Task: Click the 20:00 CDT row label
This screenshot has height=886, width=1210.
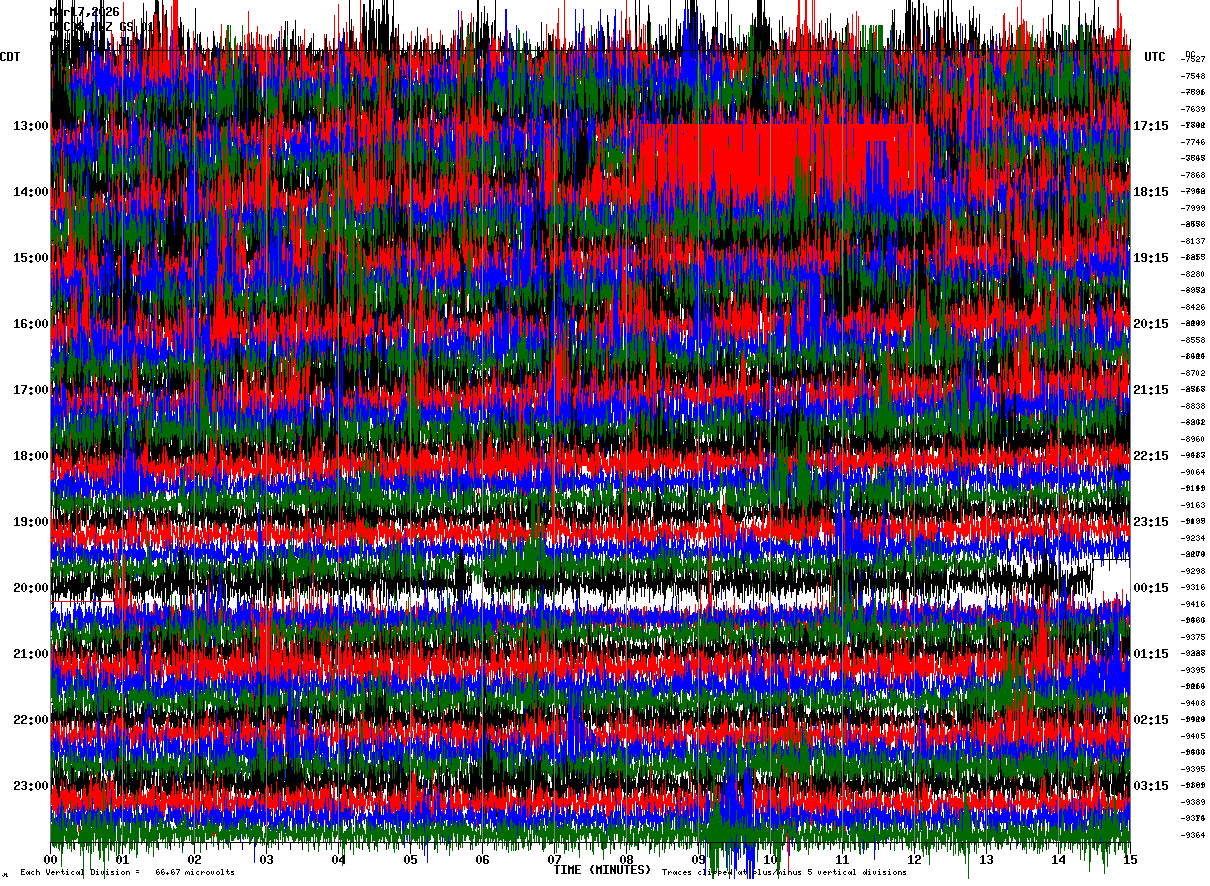Action: (30, 588)
